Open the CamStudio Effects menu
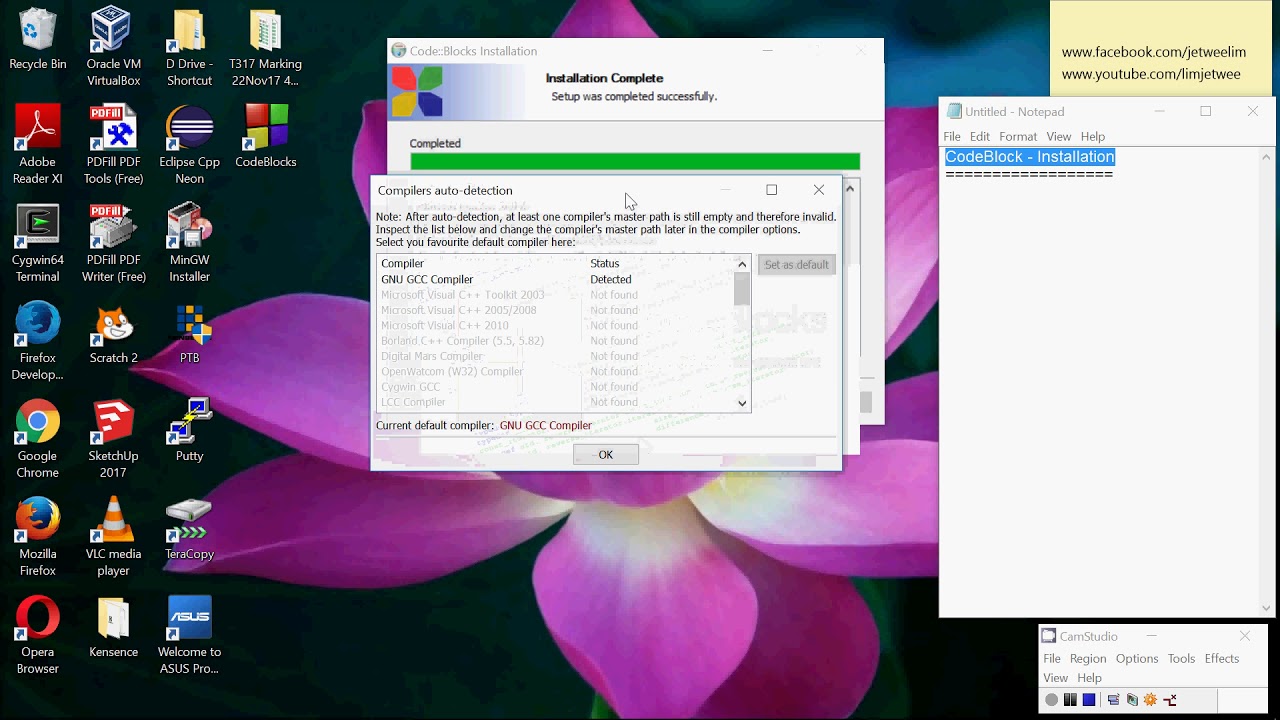The image size is (1280, 720). tap(1221, 659)
